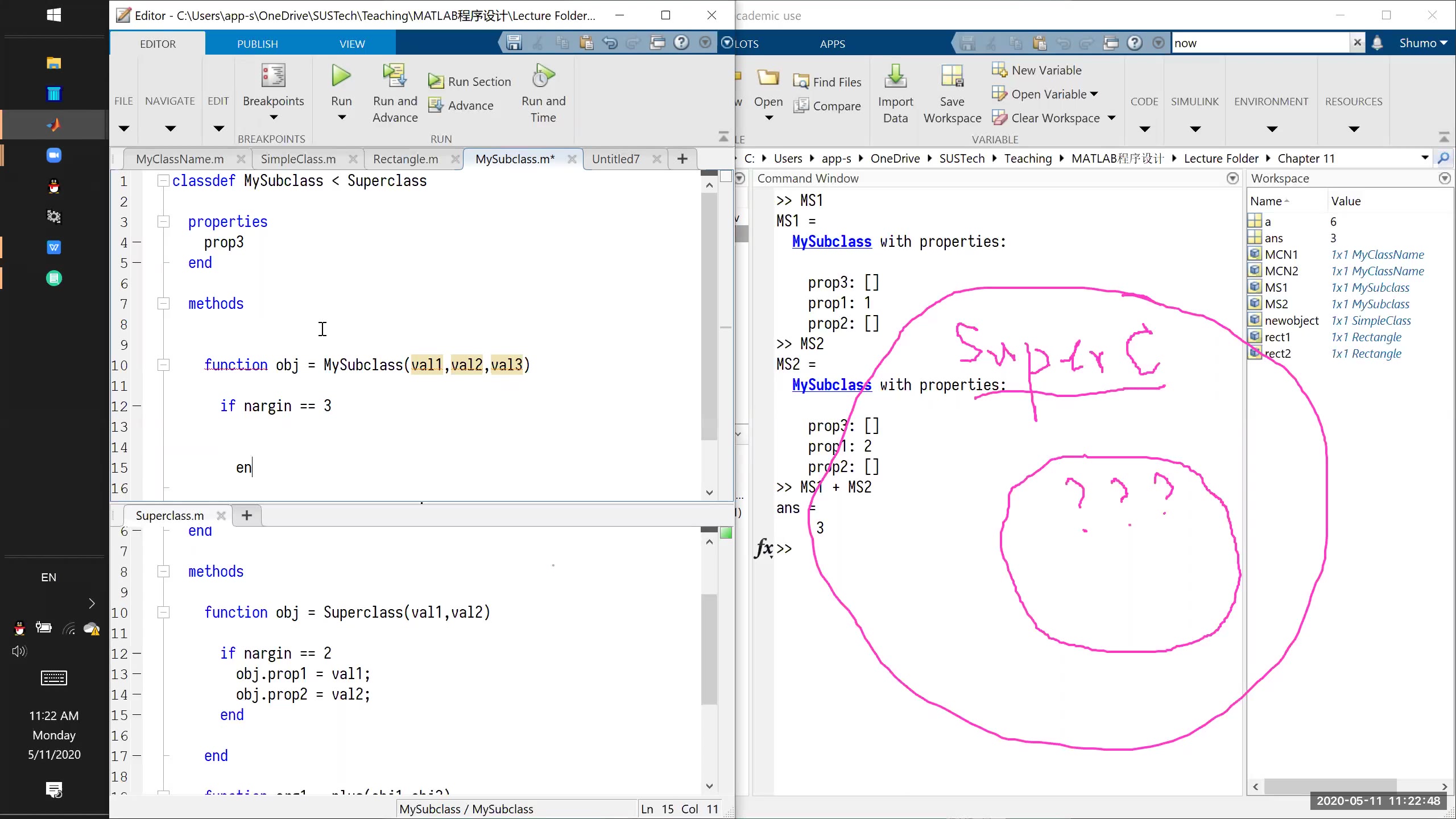1456x819 pixels.
Task: Click the green Run button
Action: [x=341, y=76]
